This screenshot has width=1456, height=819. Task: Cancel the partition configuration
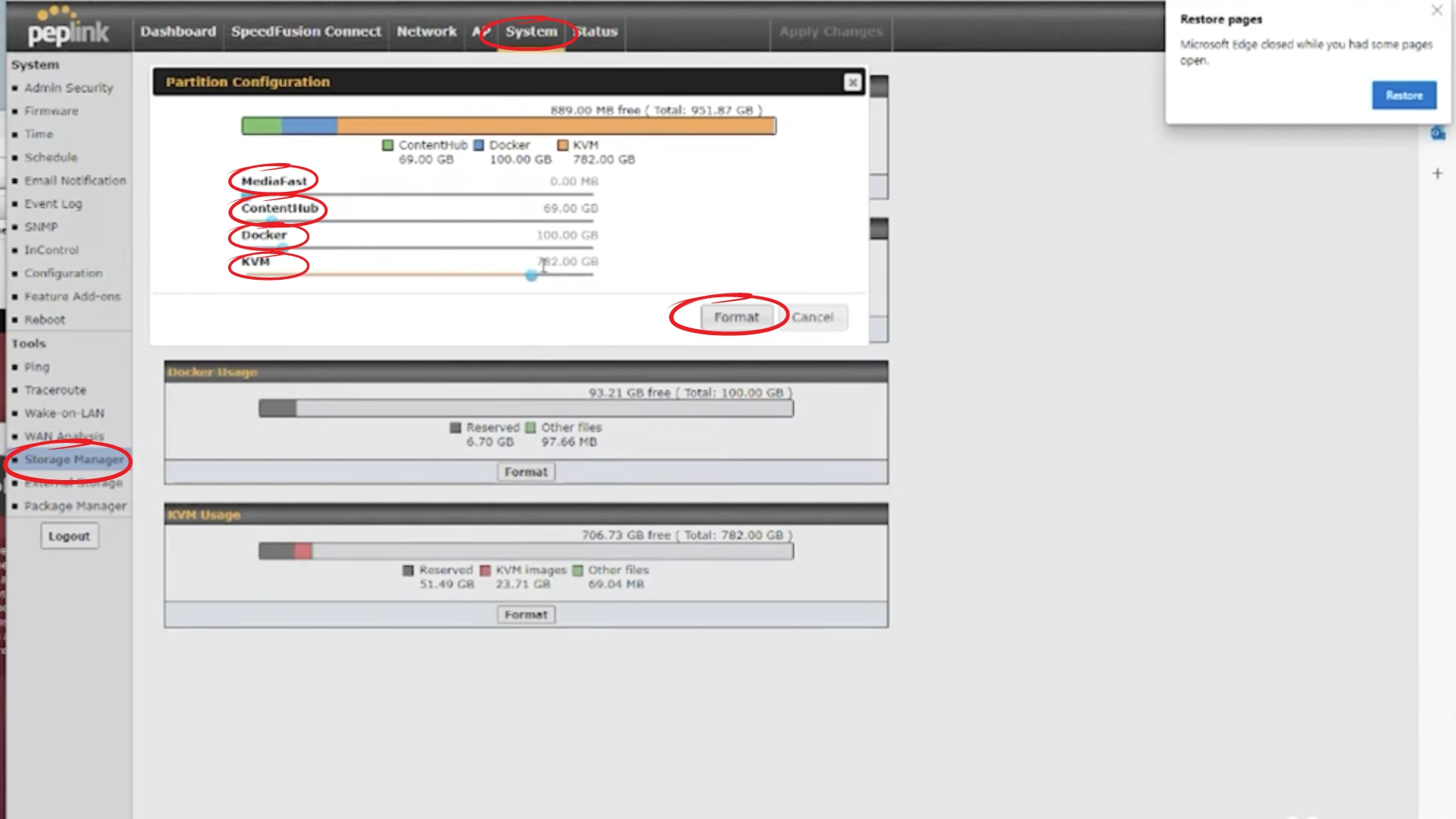click(813, 317)
